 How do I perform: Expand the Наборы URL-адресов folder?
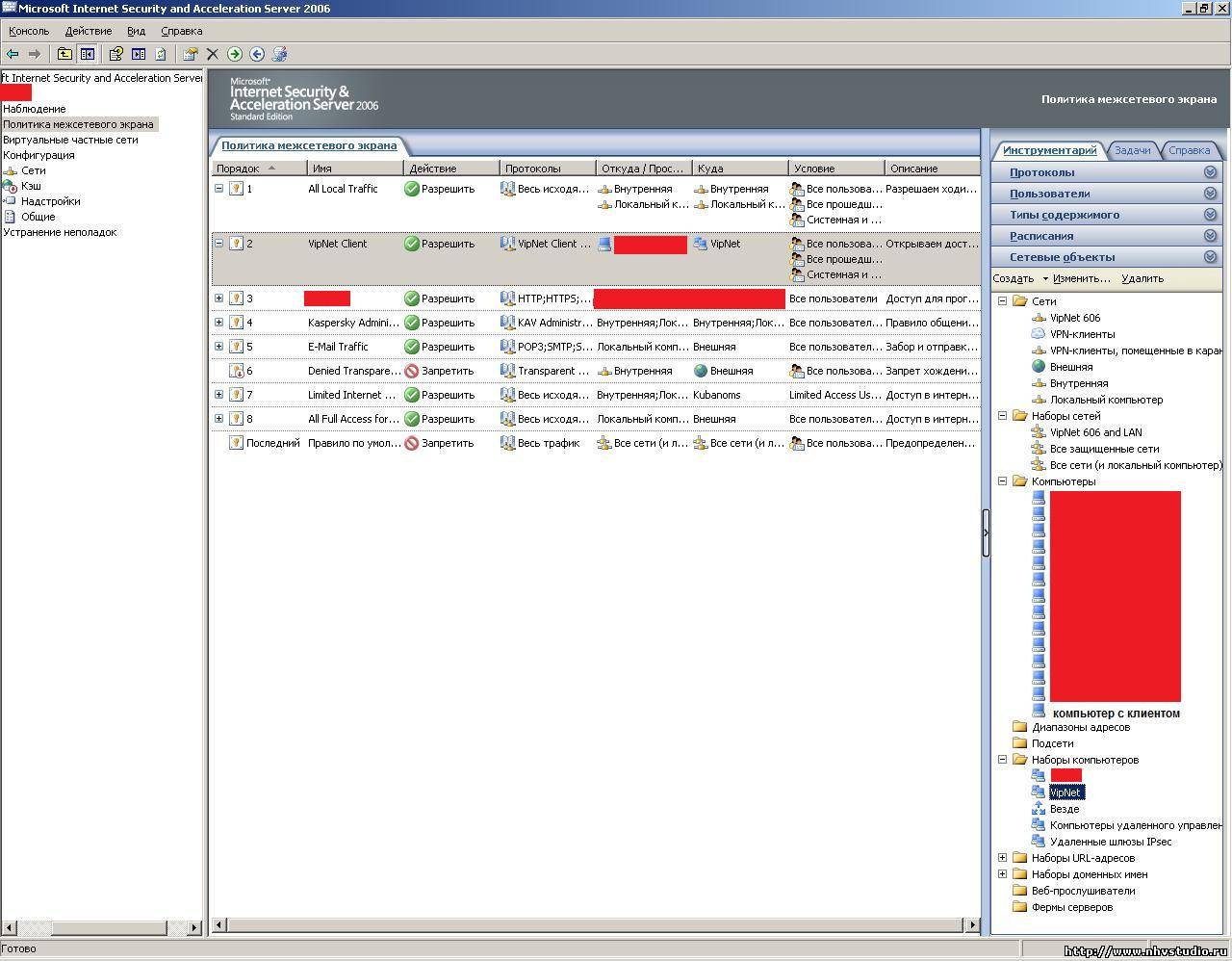1002,858
